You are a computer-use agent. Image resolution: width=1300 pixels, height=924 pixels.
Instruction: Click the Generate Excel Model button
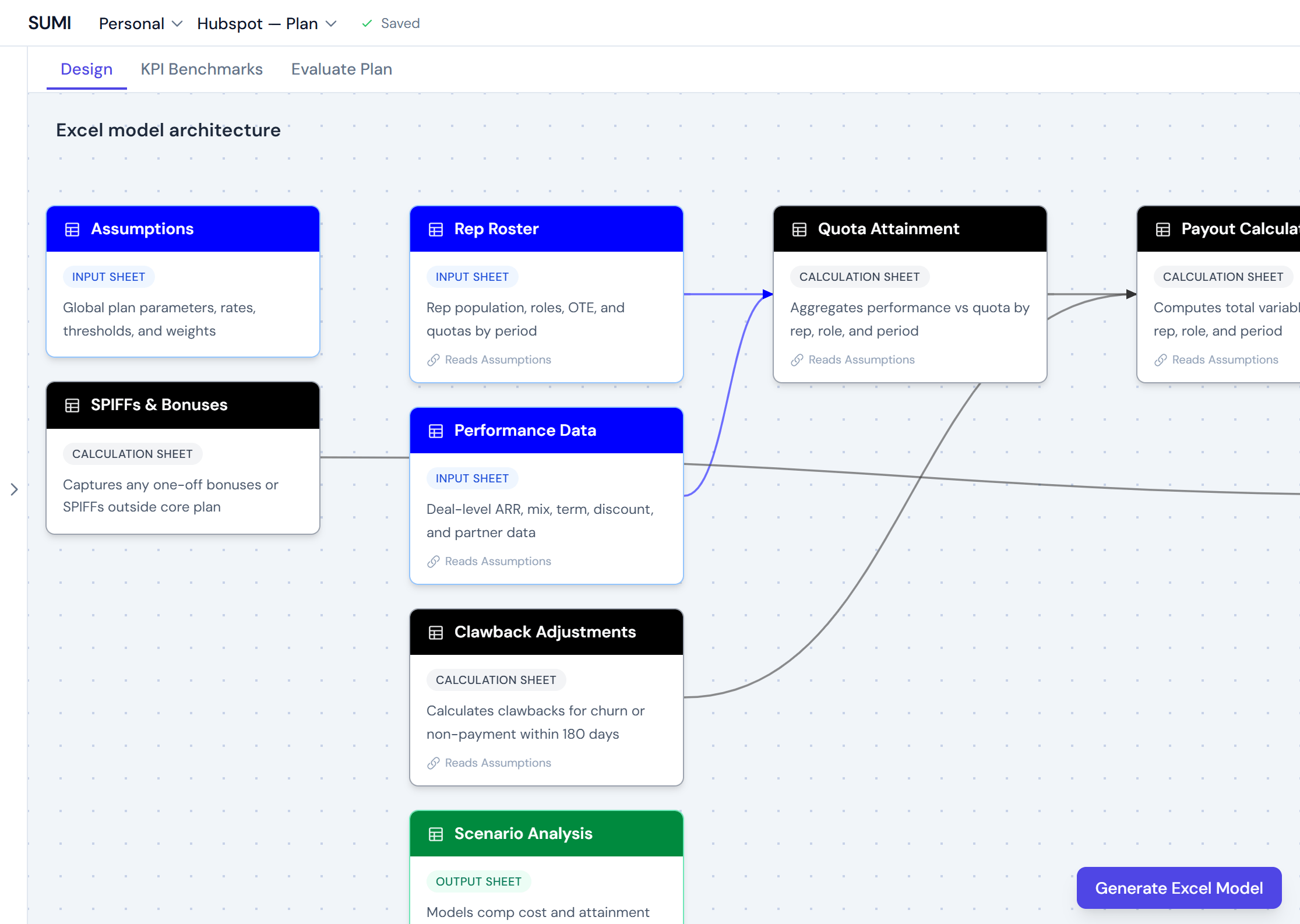[1179, 888]
